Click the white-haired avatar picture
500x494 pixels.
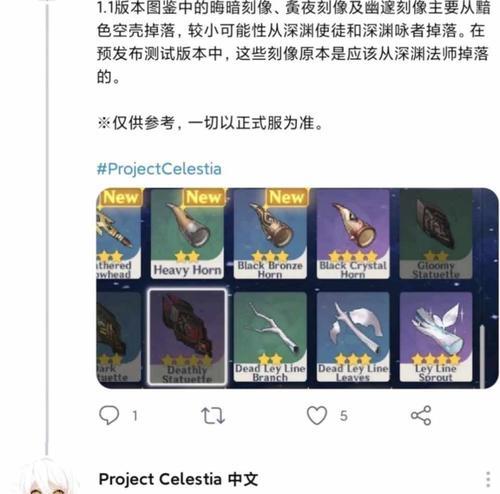46,477
